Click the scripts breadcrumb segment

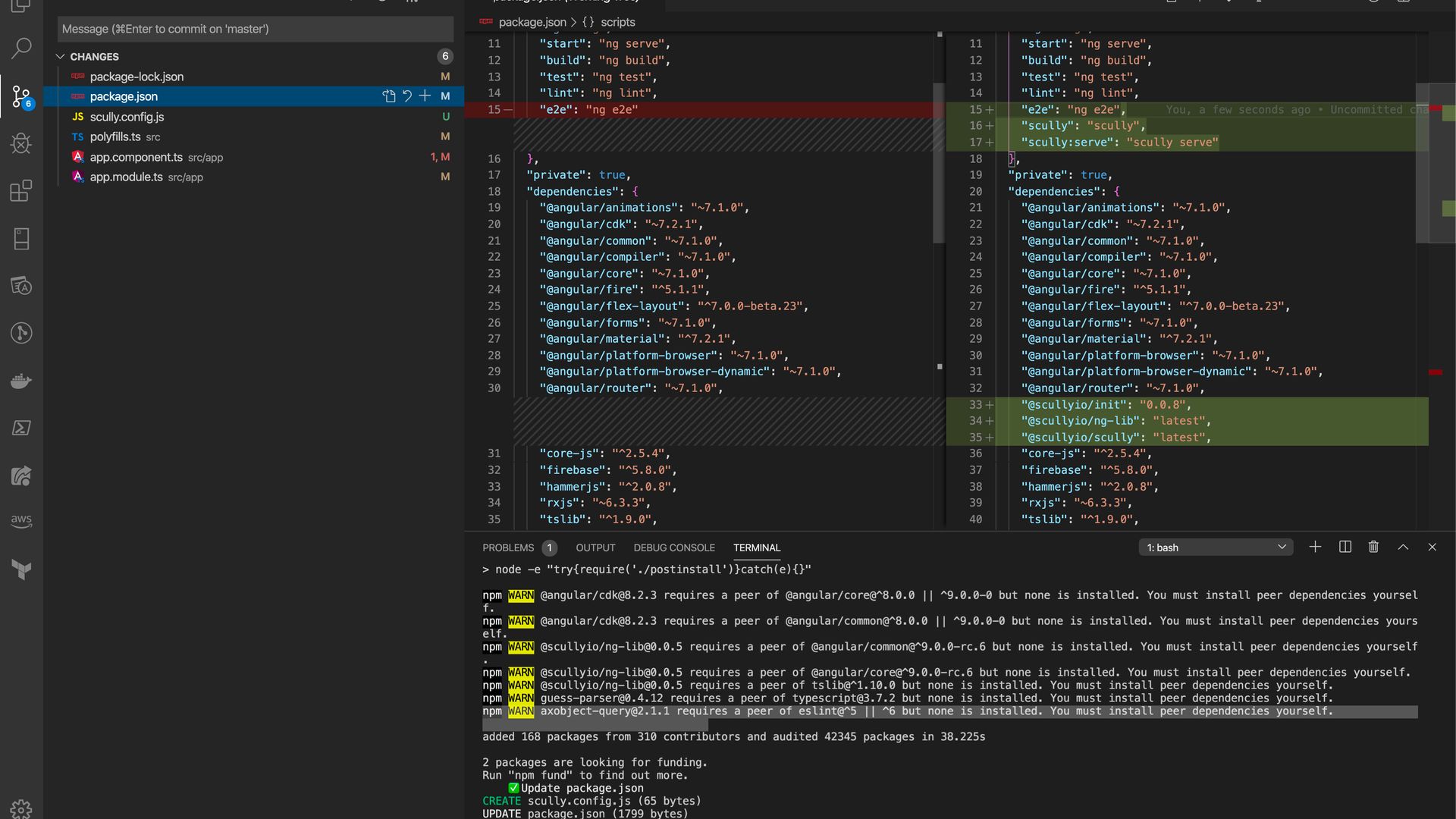617,22
